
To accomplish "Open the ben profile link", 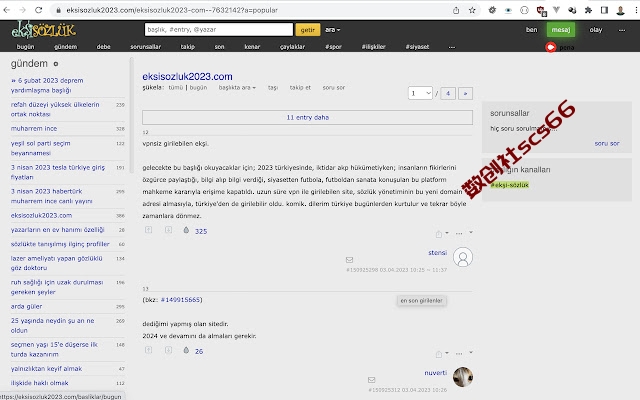I will (x=531, y=30).
